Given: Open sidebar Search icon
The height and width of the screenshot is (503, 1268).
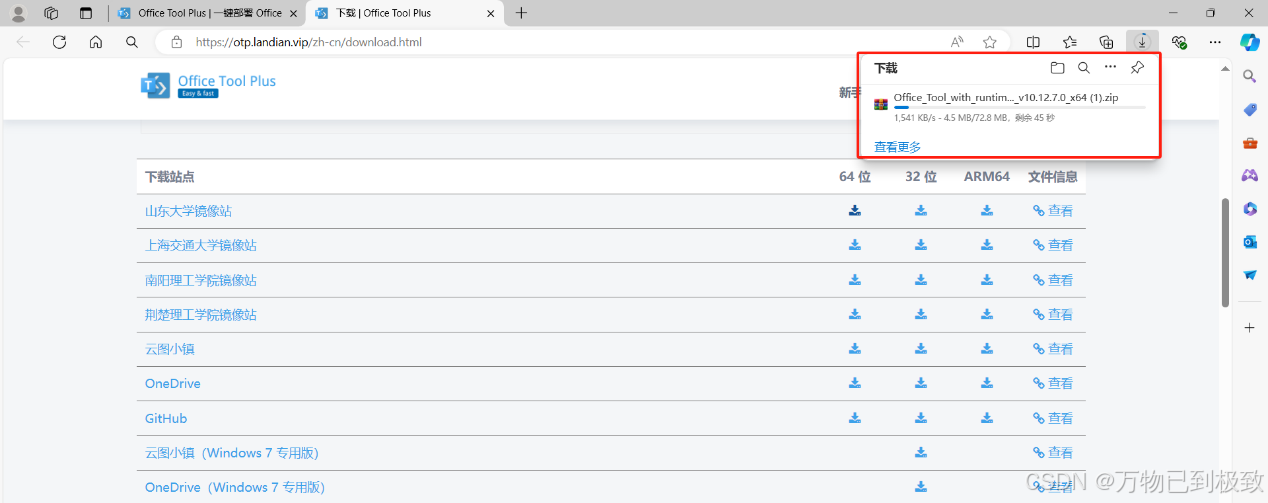Looking at the screenshot, I should [x=1250, y=76].
